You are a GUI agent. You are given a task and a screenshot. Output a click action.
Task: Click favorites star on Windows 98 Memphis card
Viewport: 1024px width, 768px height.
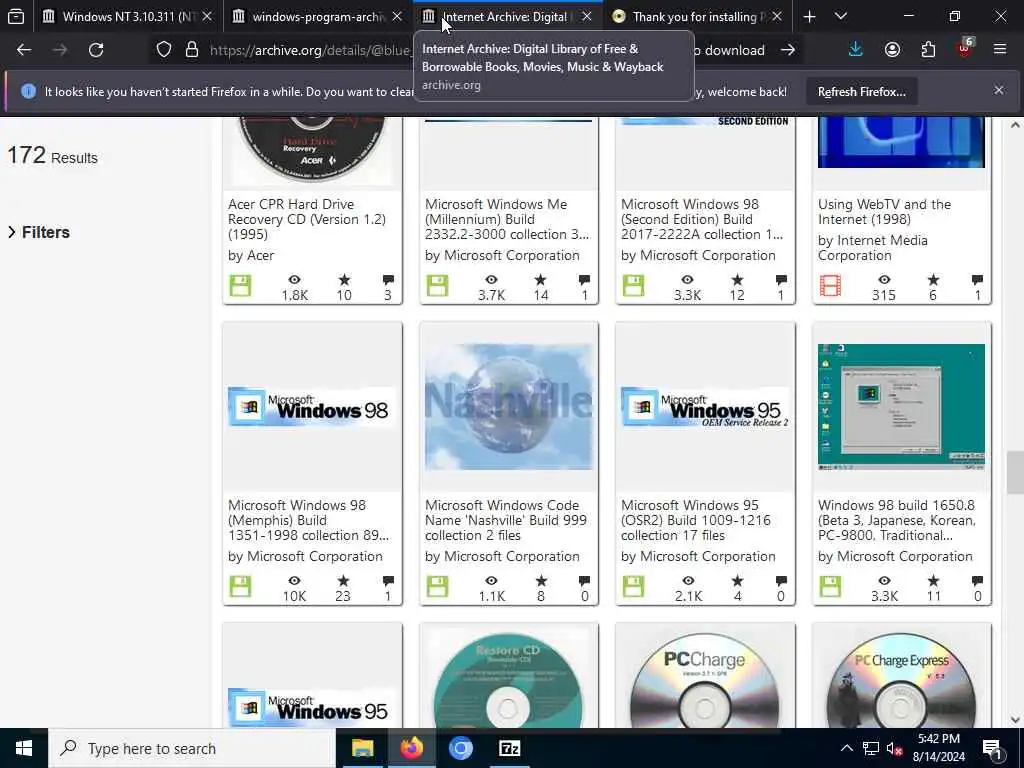click(x=344, y=581)
